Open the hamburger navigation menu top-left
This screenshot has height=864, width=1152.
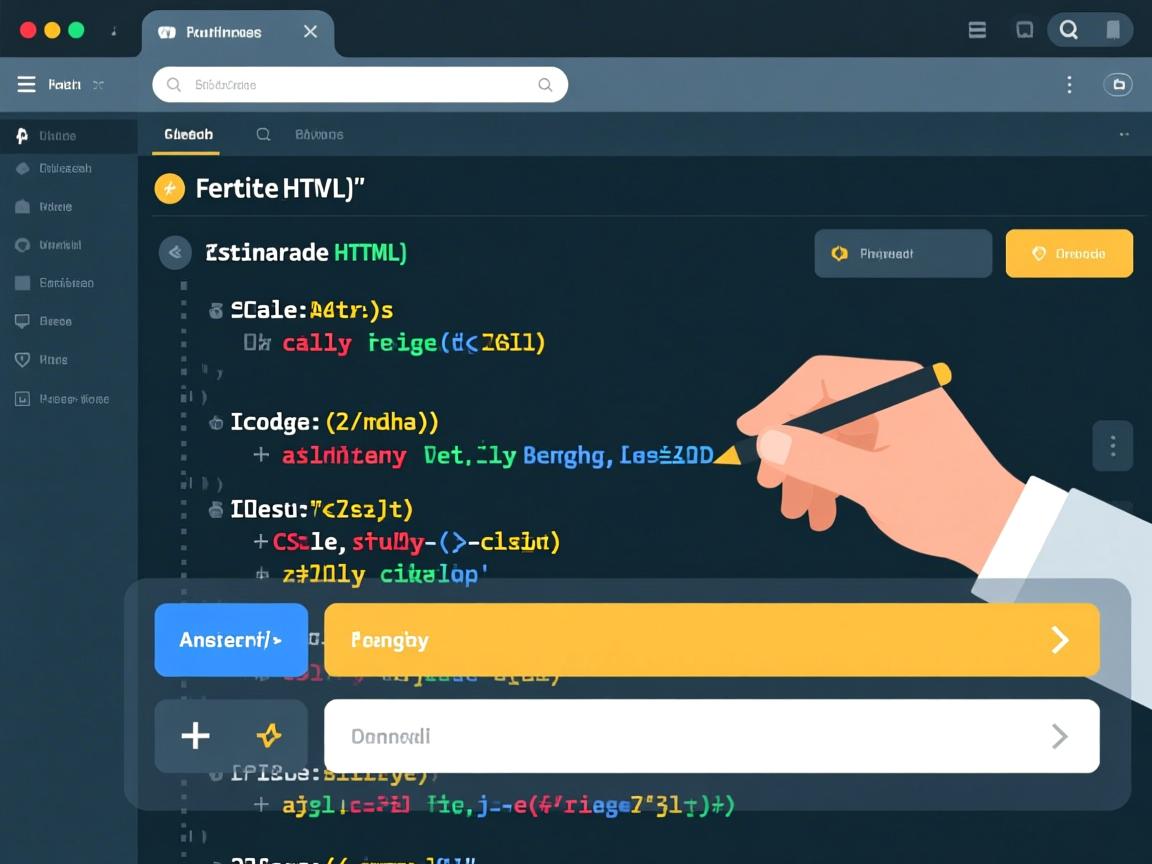pyautogui.click(x=27, y=84)
